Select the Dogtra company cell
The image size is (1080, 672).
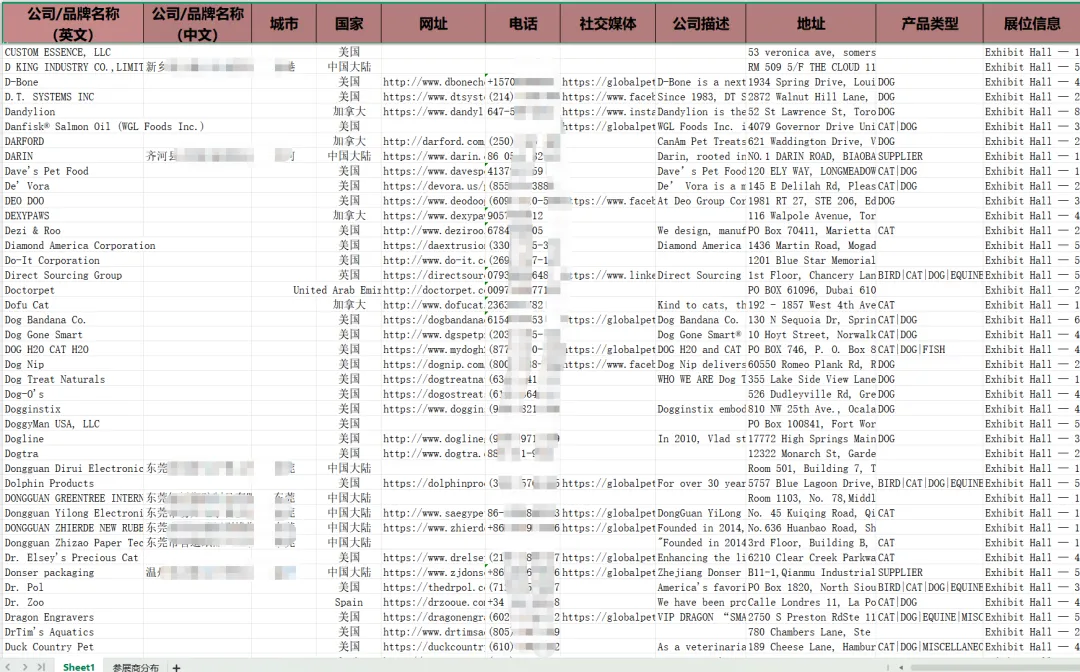coord(73,454)
